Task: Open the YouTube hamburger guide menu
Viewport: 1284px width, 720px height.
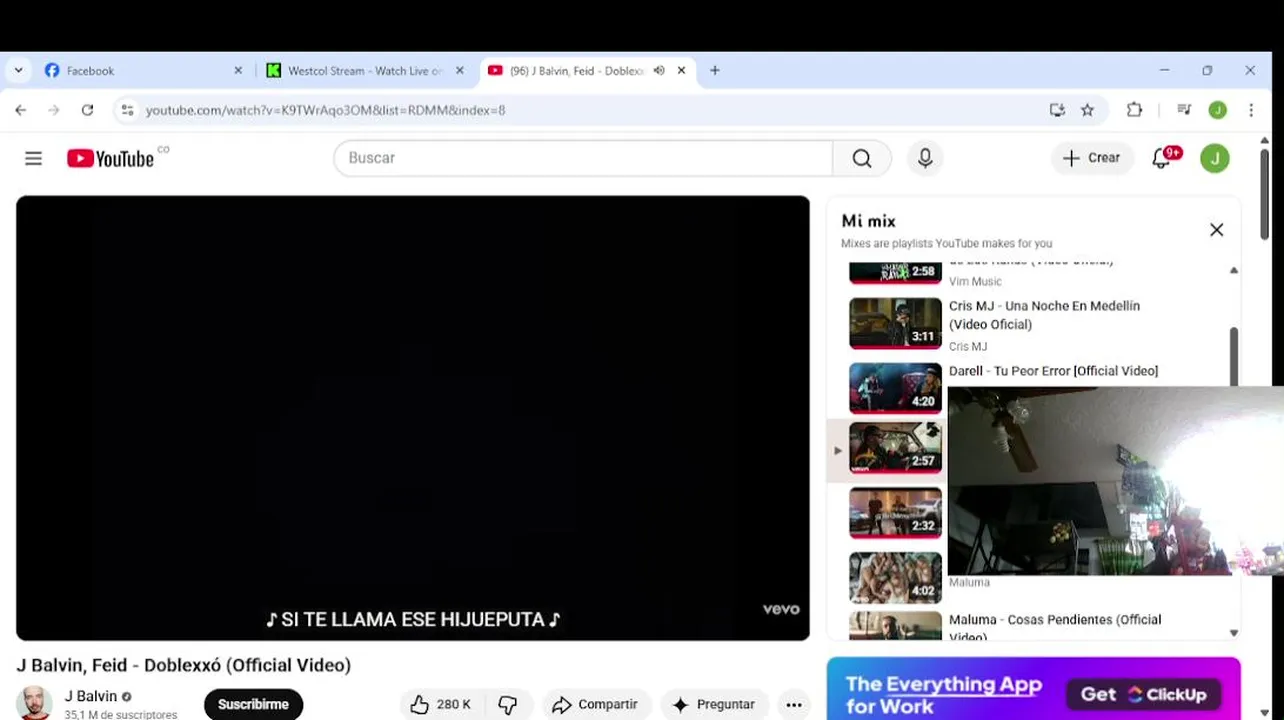Action: pyautogui.click(x=33, y=158)
